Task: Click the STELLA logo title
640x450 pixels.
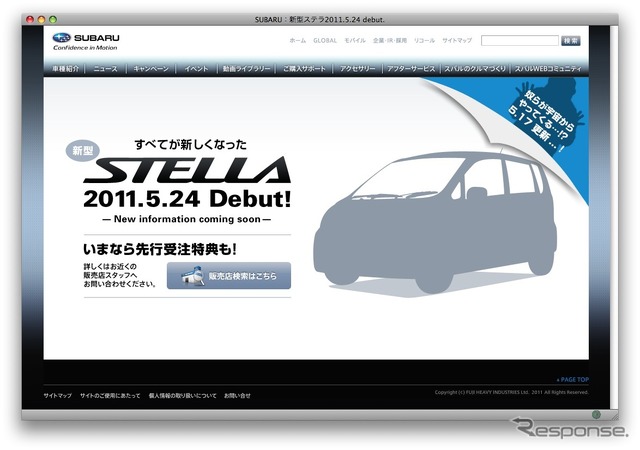Action: 187,170
